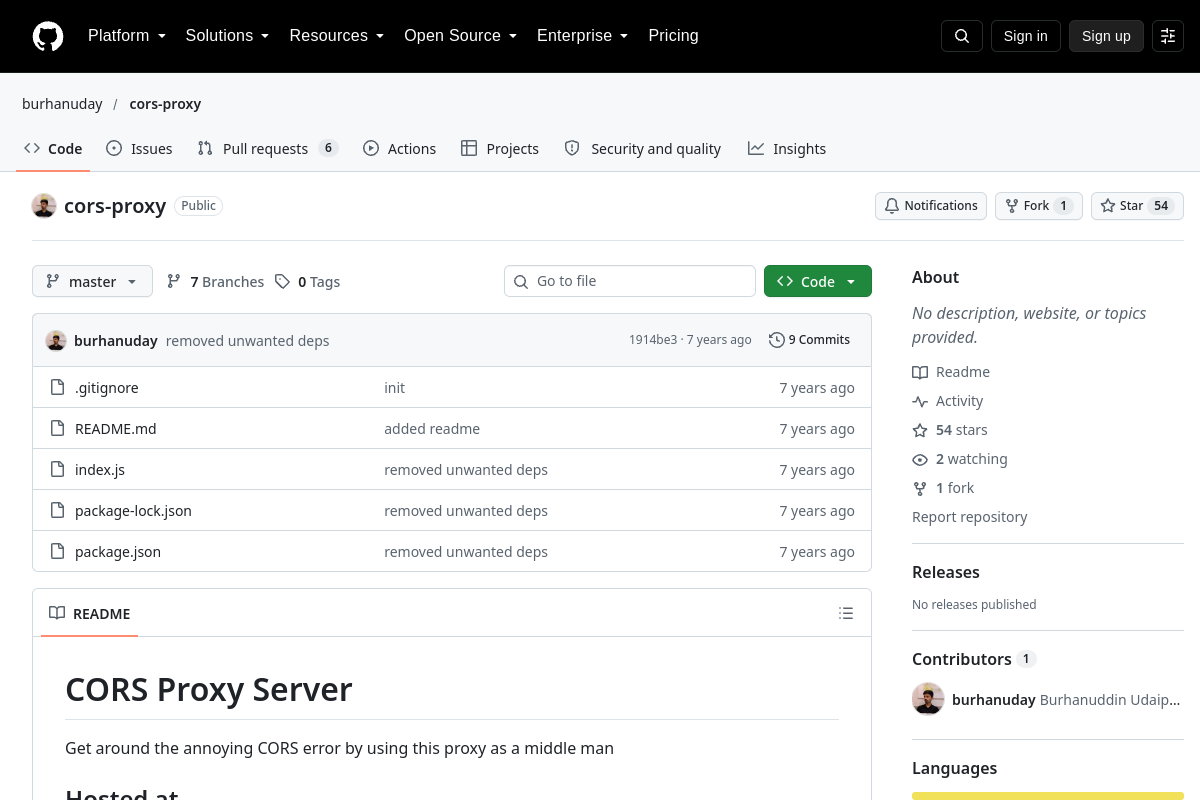Open the green Code dropdown button
Image resolution: width=1200 pixels, height=800 pixels.
(818, 281)
